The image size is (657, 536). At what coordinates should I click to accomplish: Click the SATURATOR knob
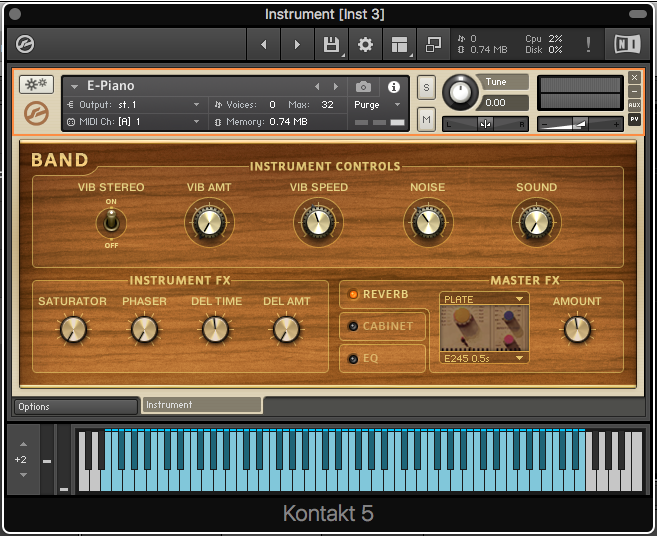[x=73, y=329]
